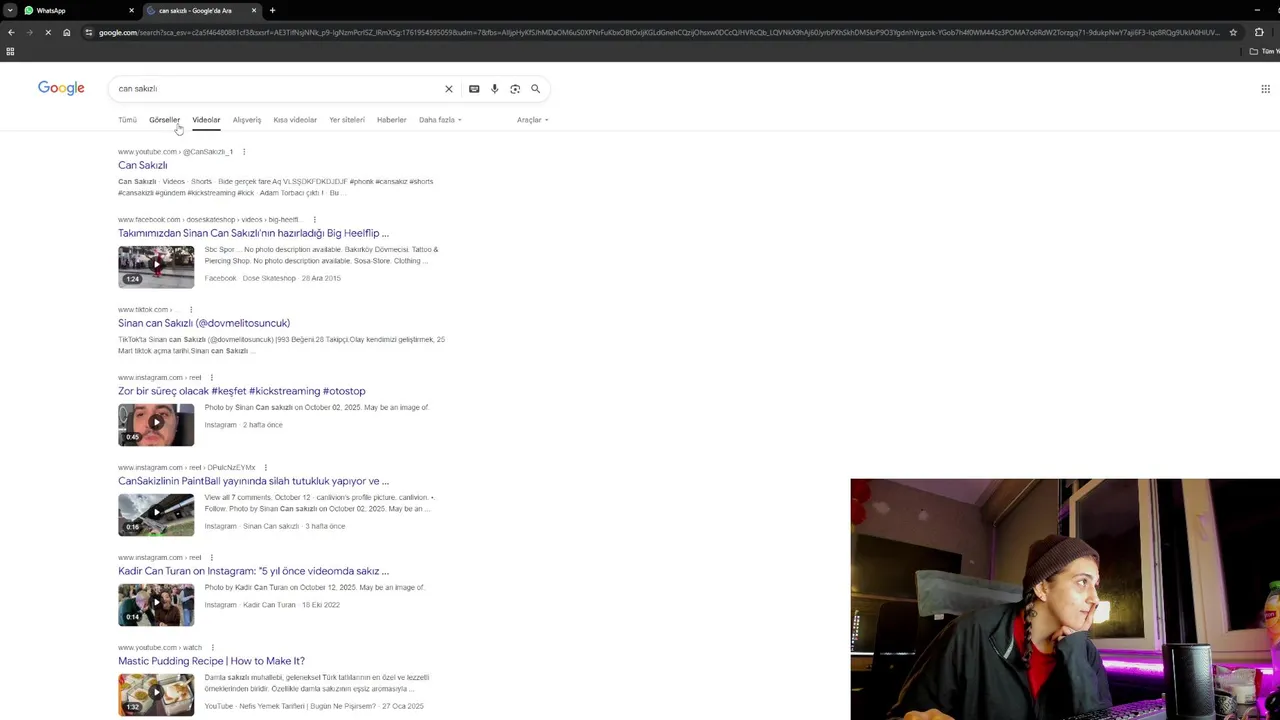The image size is (1280, 720).
Task: Click '3 hafta önce' date text
Action: coord(325,526)
